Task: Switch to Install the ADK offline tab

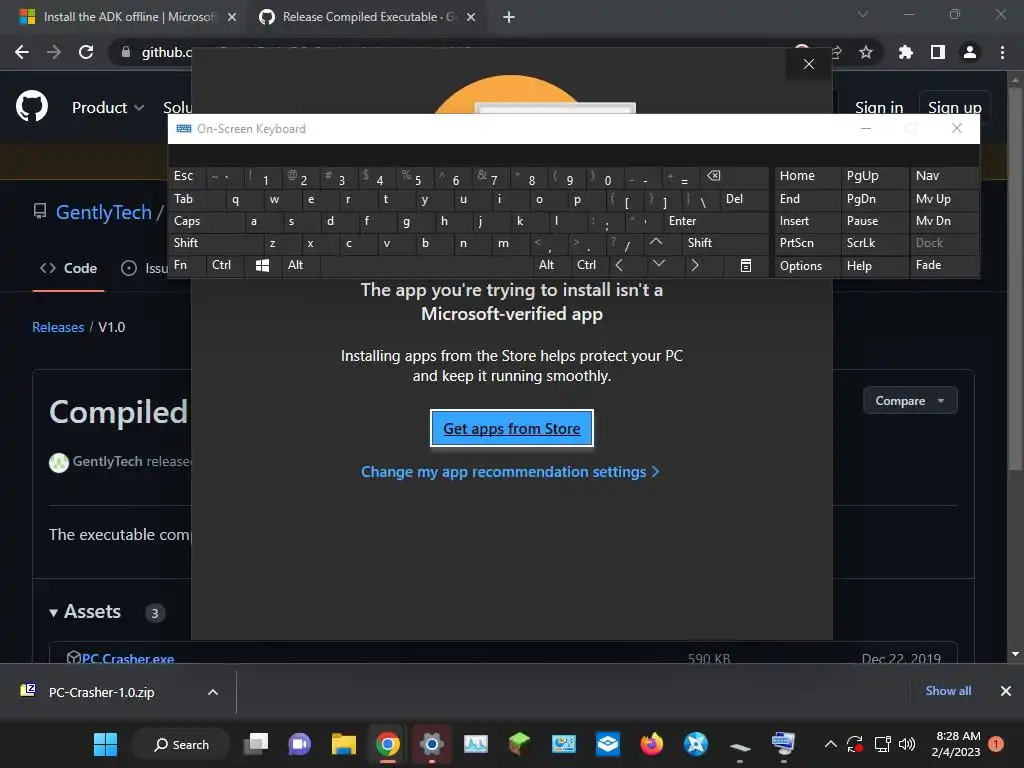Action: click(x=127, y=17)
